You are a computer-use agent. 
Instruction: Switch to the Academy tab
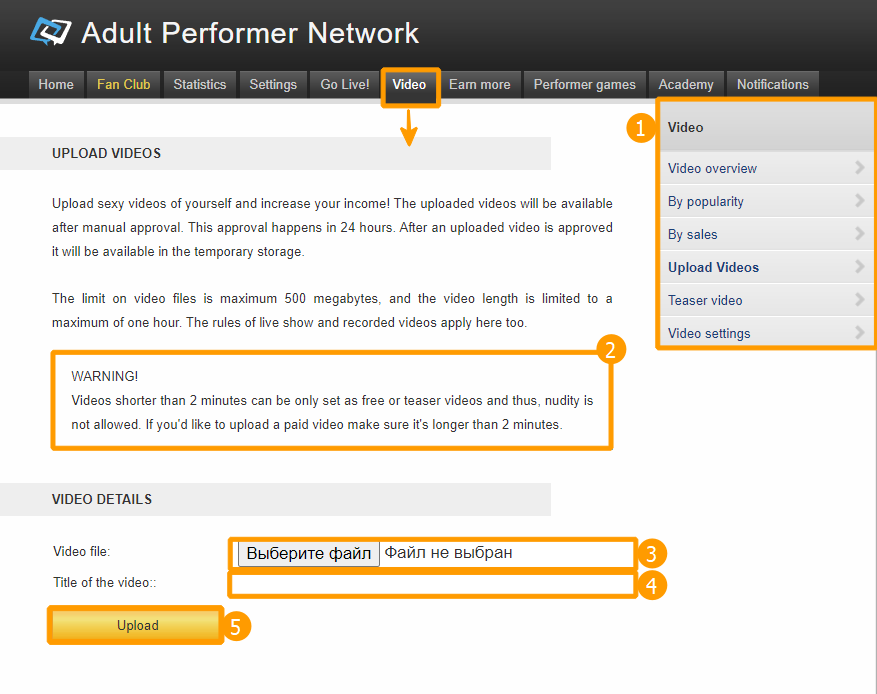point(686,85)
